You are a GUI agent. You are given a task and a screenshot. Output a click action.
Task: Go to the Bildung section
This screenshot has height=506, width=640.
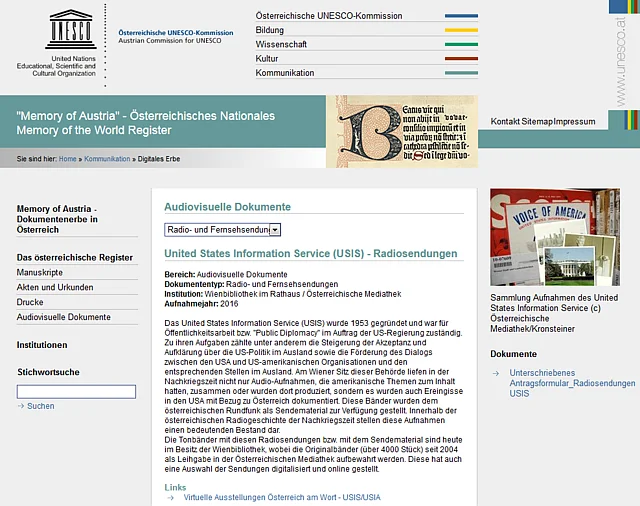269,30
